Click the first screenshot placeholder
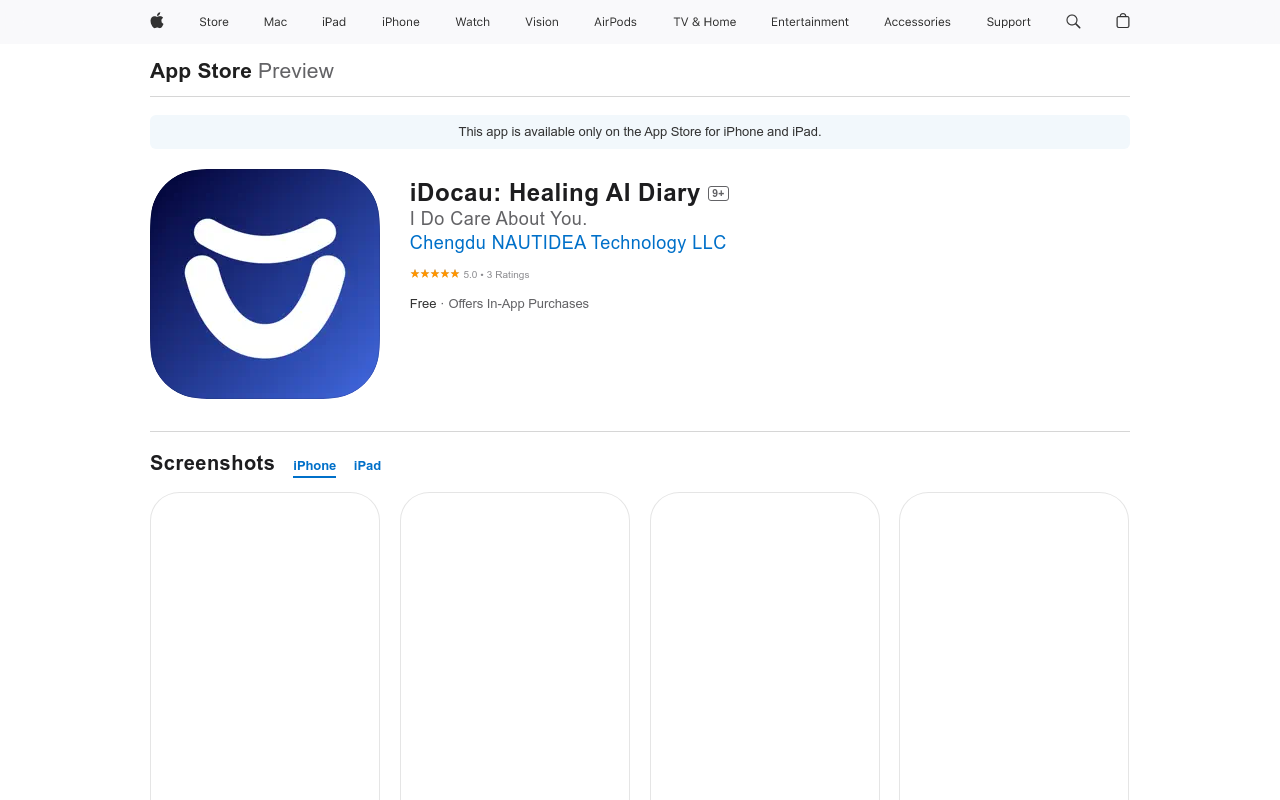Image resolution: width=1280 pixels, height=800 pixels. tap(265, 646)
